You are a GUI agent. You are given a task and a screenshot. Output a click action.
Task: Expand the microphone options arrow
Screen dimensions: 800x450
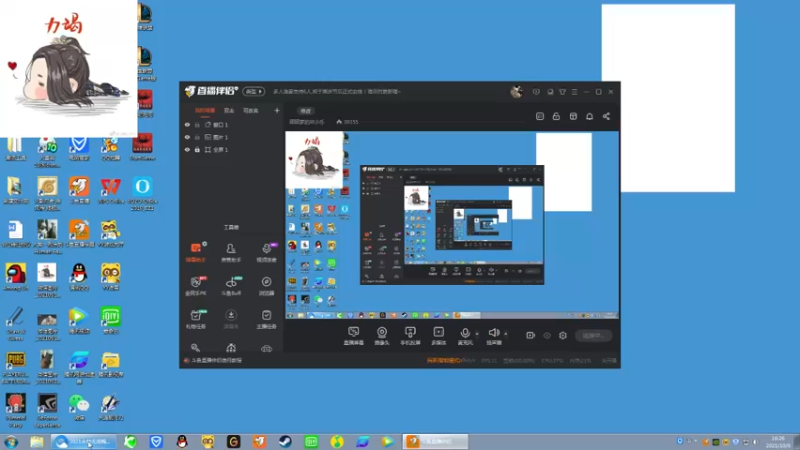pos(477,334)
